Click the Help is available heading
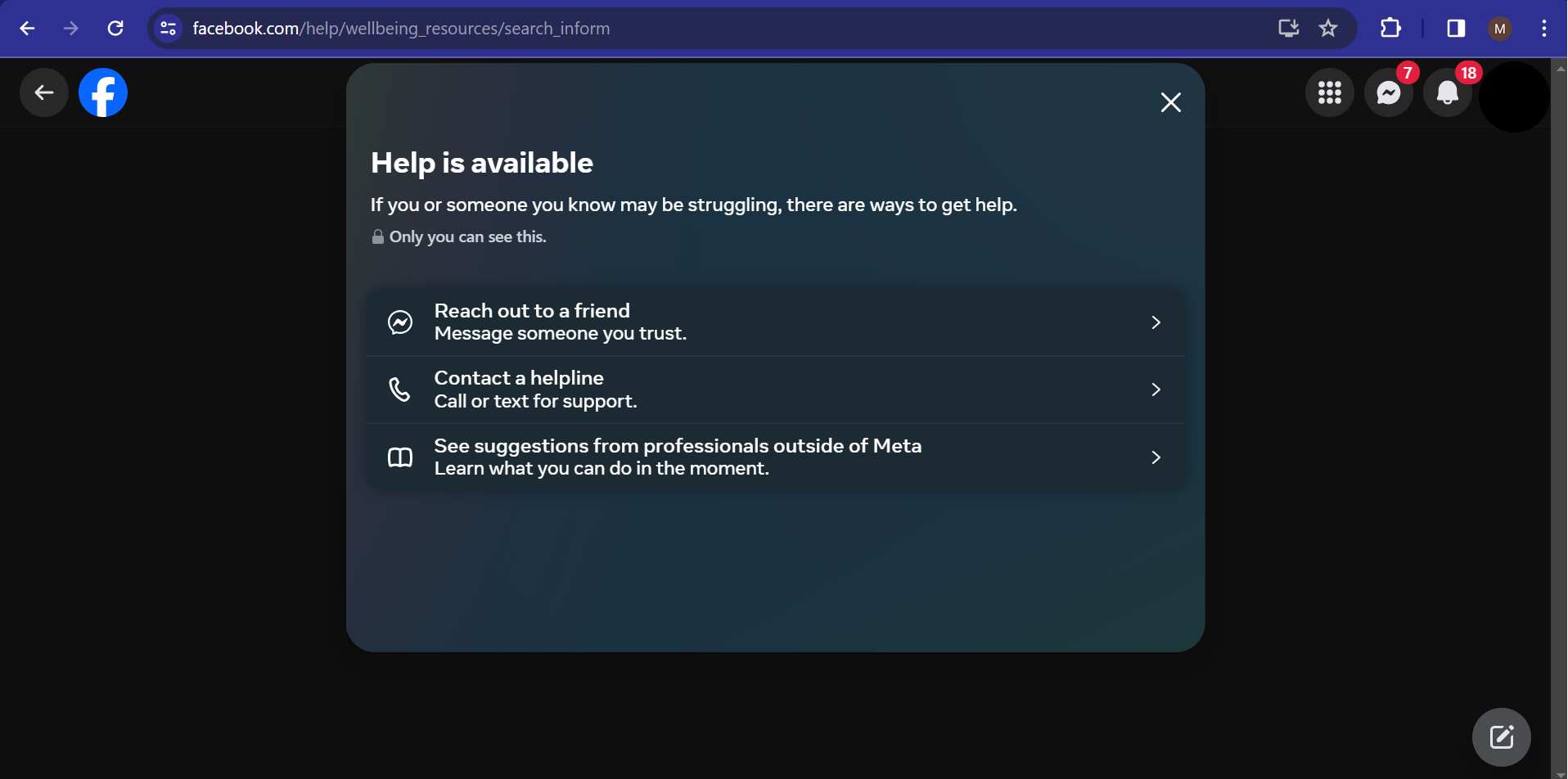This screenshot has width=1568, height=779. tap(482, 163)
